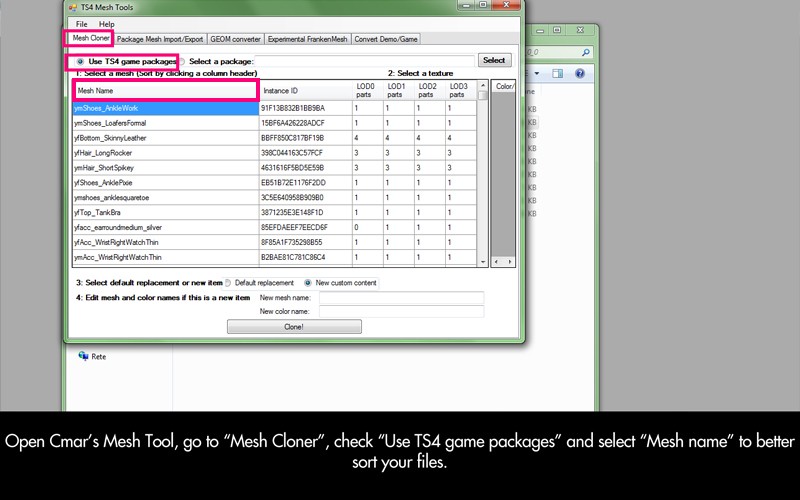The width and height of the screenshot is (800, 500).
Task: Select the Default replacement radio button
Action: (228, 283)
